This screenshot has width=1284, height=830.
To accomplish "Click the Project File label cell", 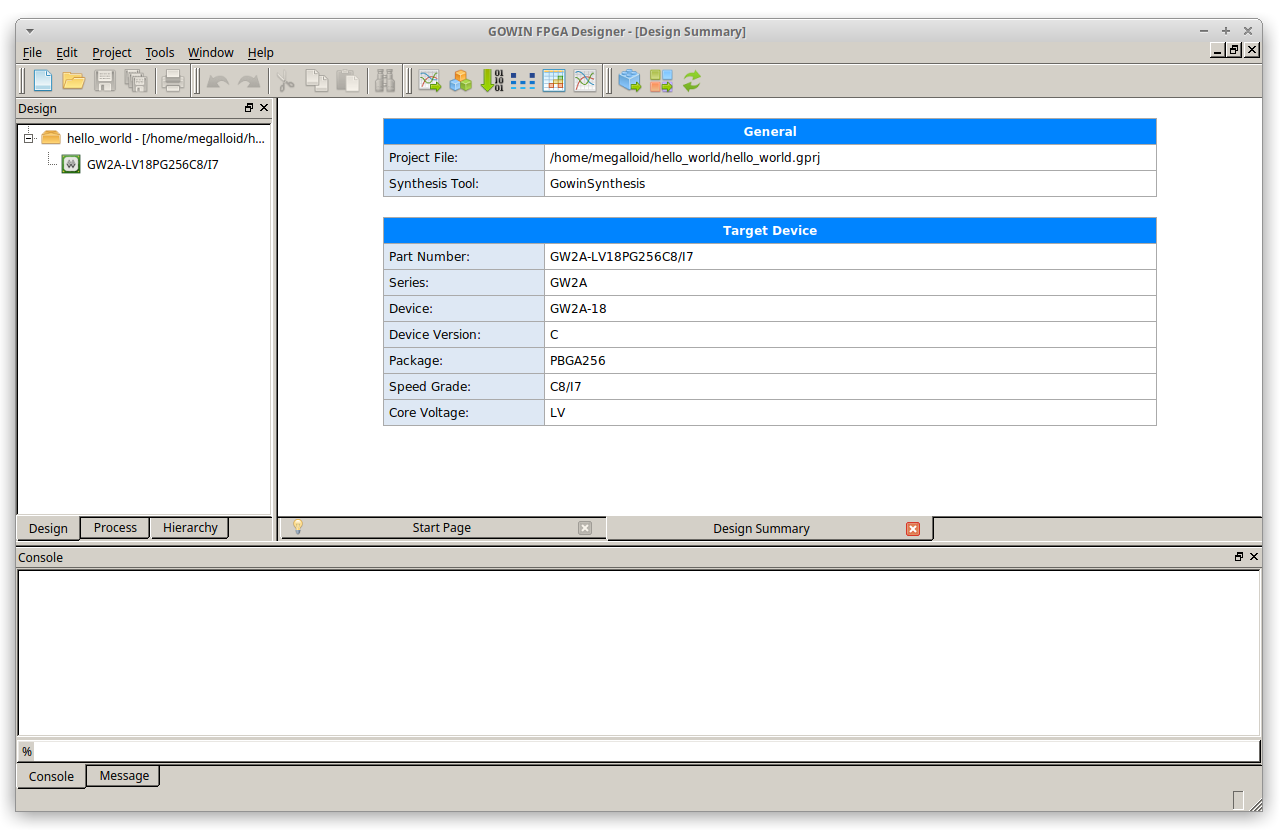I will click(x=464, y=158).
